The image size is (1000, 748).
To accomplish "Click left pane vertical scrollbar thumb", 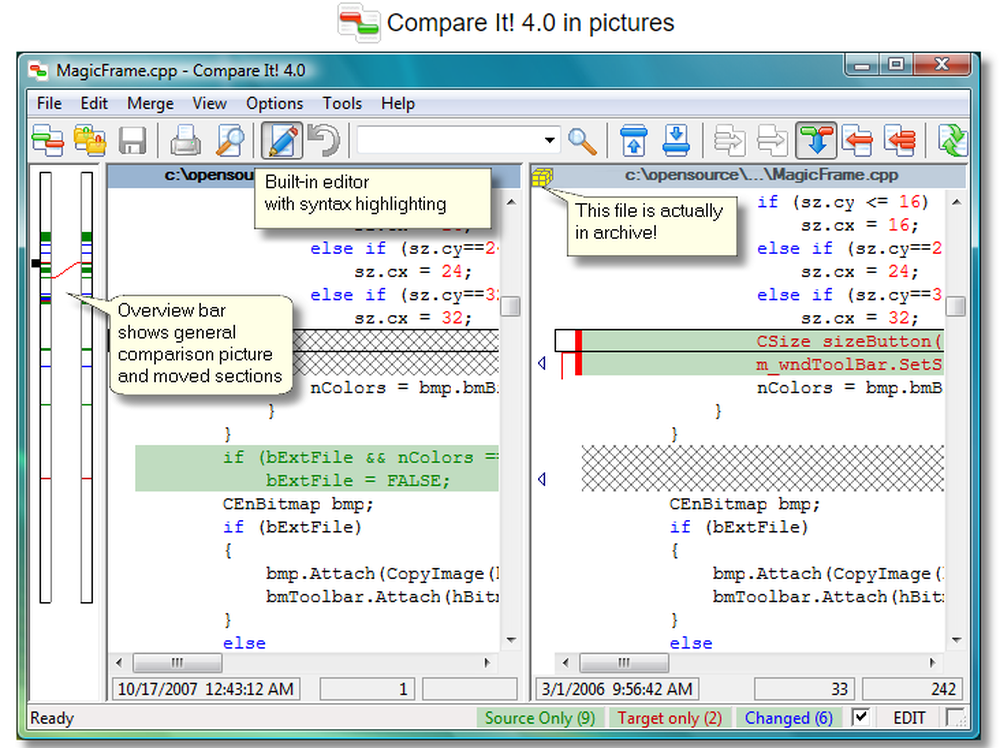I will point(511,306).
